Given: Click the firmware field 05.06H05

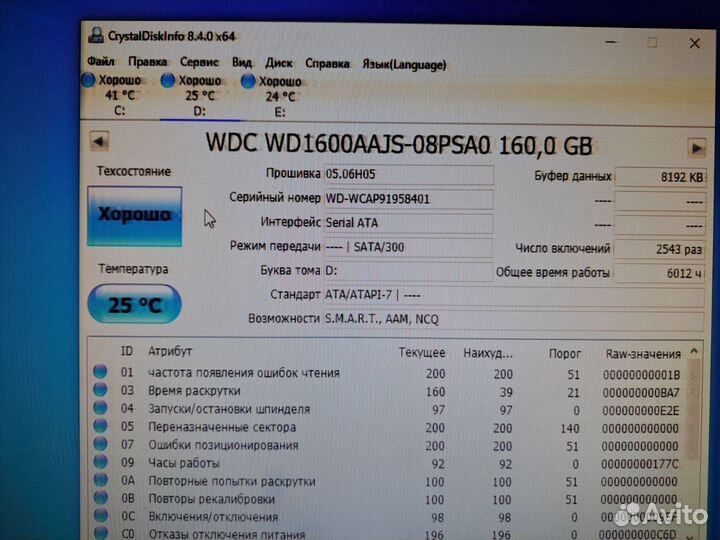Looking at the screenshot, I should pos(409,174).
